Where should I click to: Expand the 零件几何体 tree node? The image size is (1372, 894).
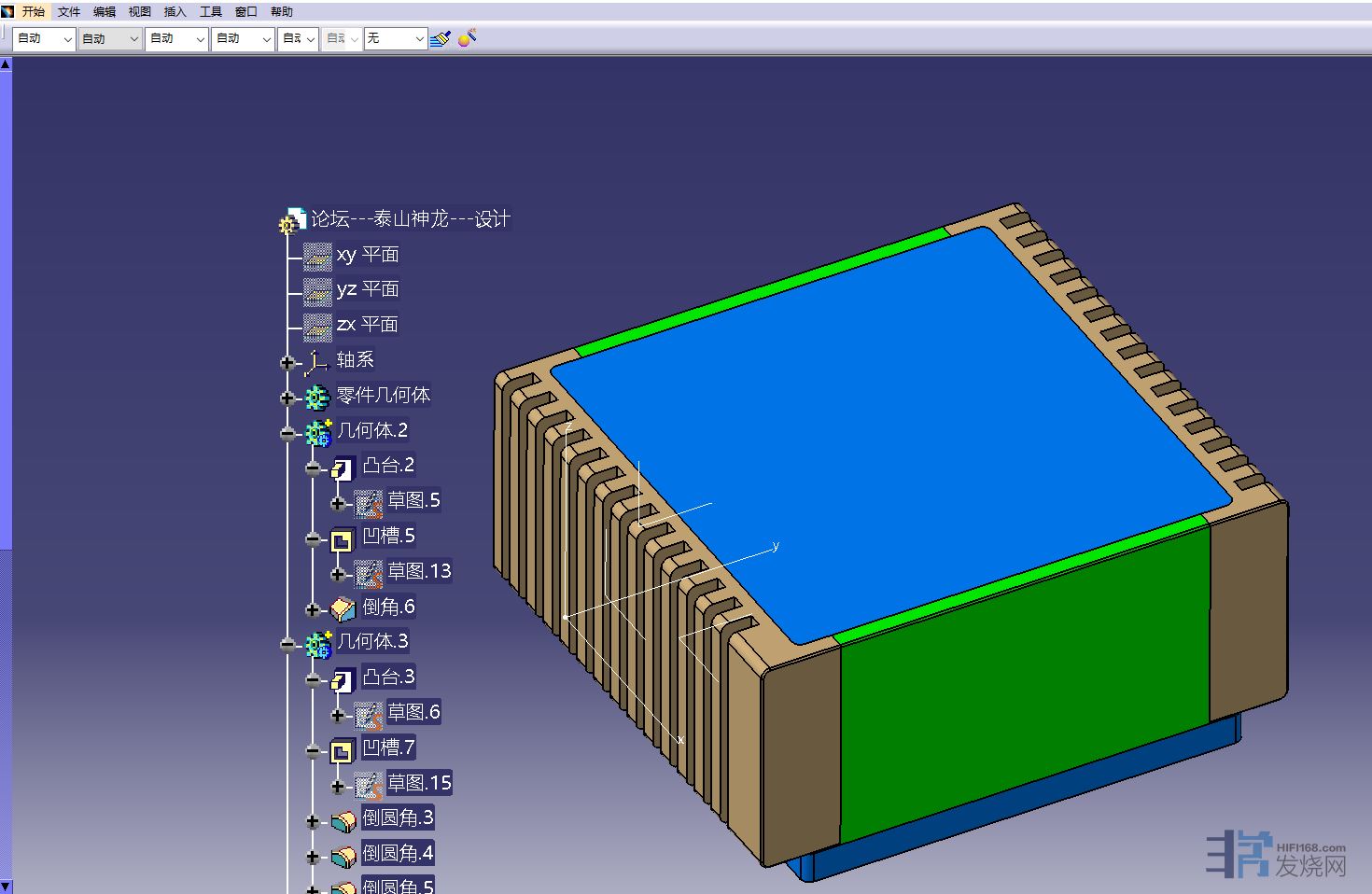click(287, 398)
